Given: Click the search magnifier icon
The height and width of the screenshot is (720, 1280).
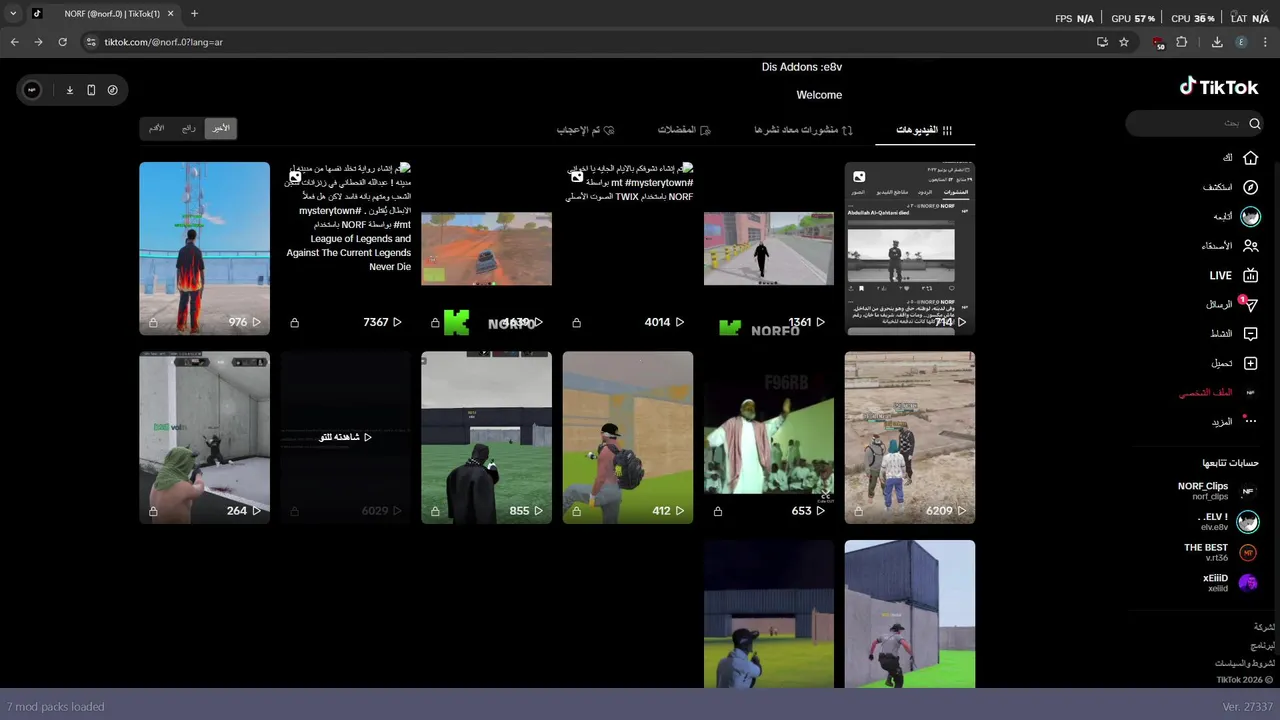Looking at the screenshot, I should point(1255,123).
